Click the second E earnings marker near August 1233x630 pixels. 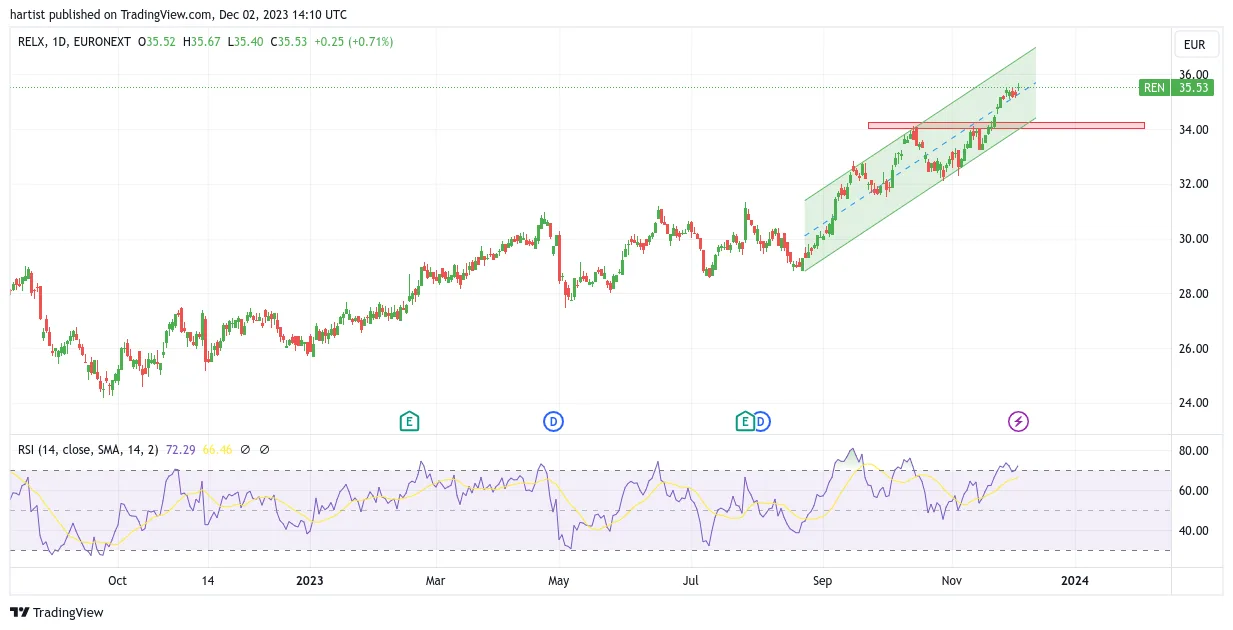[x=745, y=422]
